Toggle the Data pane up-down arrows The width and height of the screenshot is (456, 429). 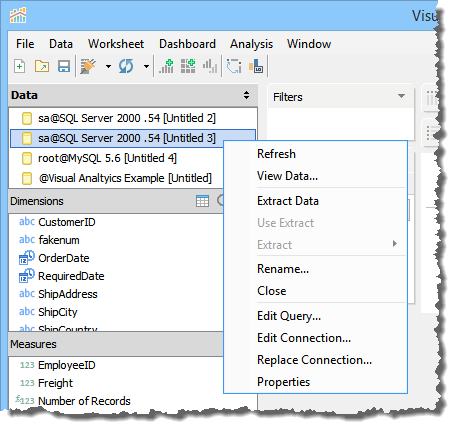click(246, 95)
